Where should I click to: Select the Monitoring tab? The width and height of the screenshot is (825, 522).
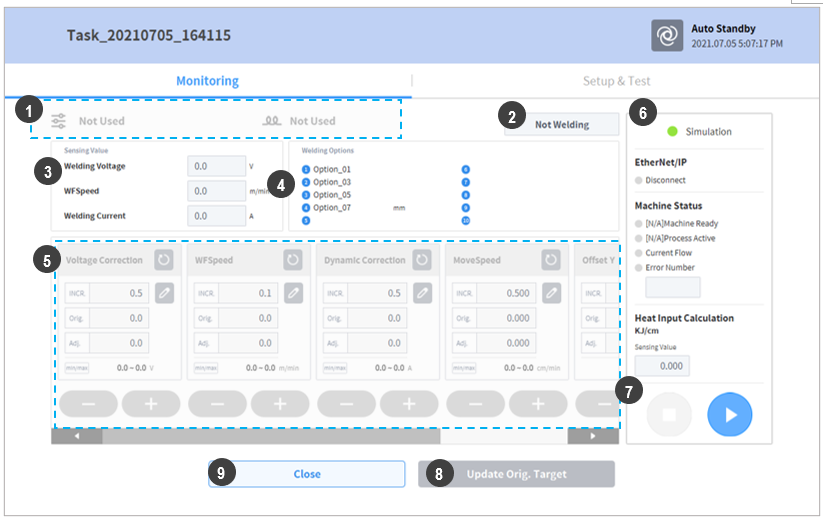[207, 81]
